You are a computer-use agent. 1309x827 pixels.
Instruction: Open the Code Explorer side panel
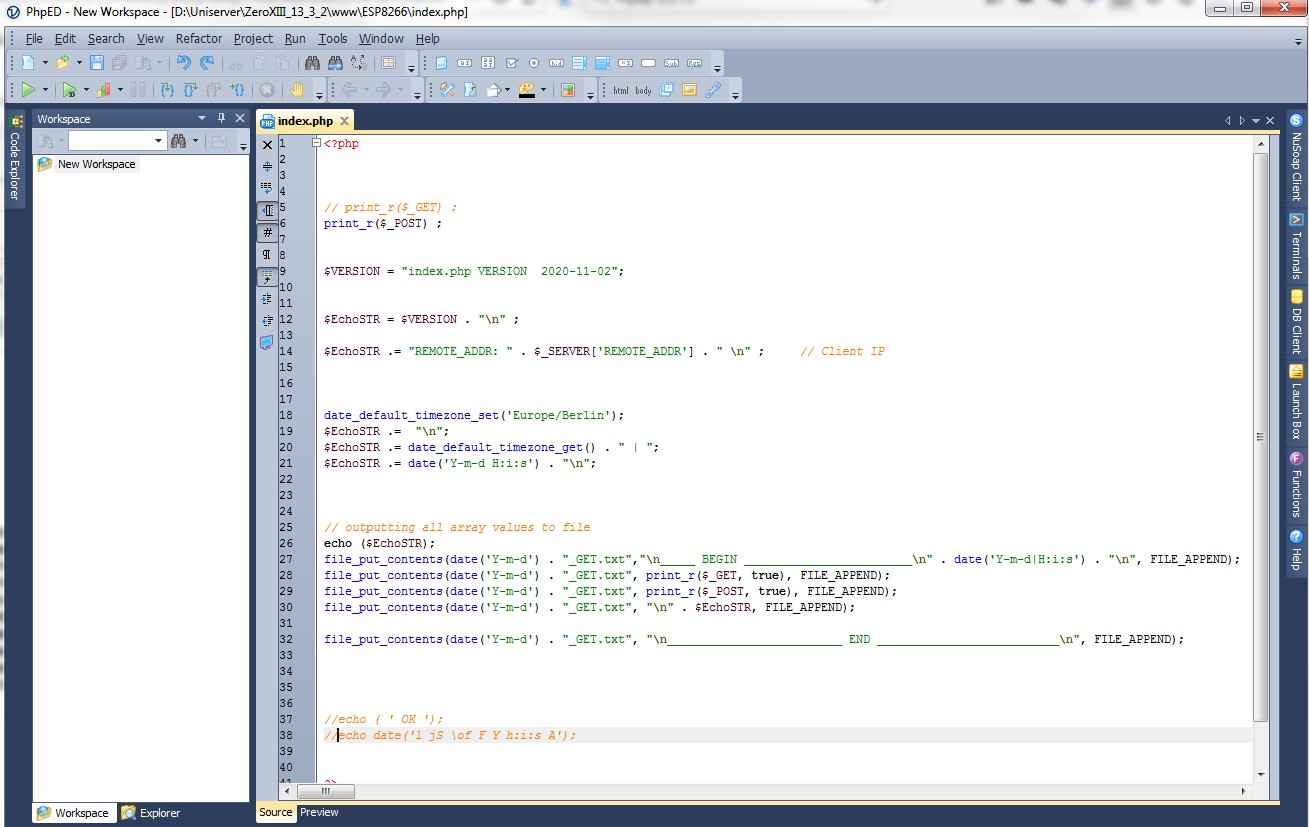(x=15, y=158)
